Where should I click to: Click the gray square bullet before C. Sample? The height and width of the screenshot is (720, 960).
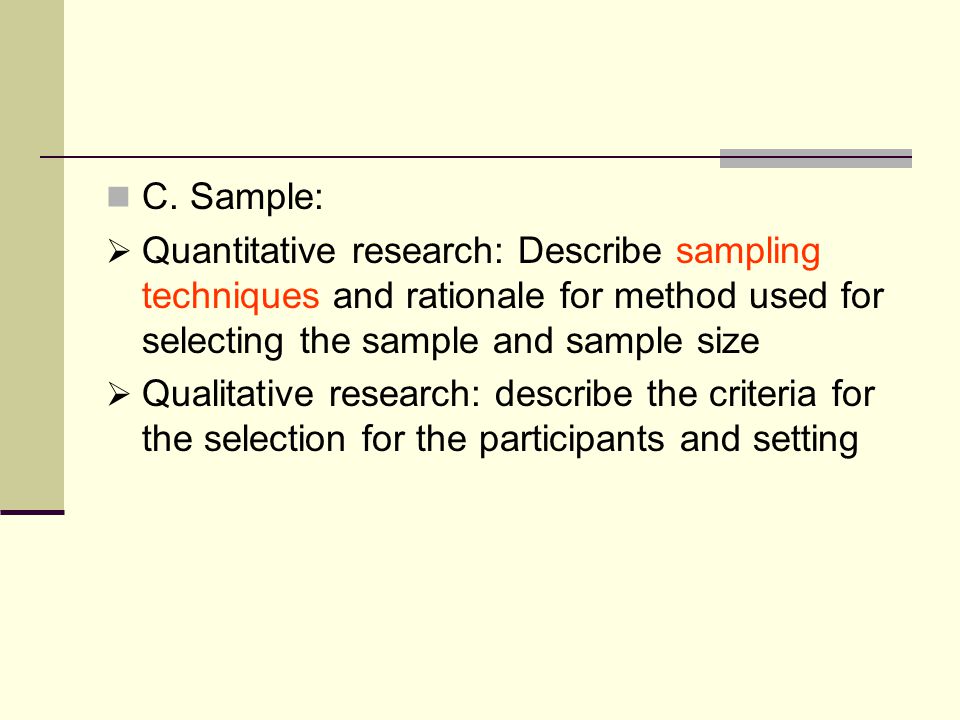[118, 197]
